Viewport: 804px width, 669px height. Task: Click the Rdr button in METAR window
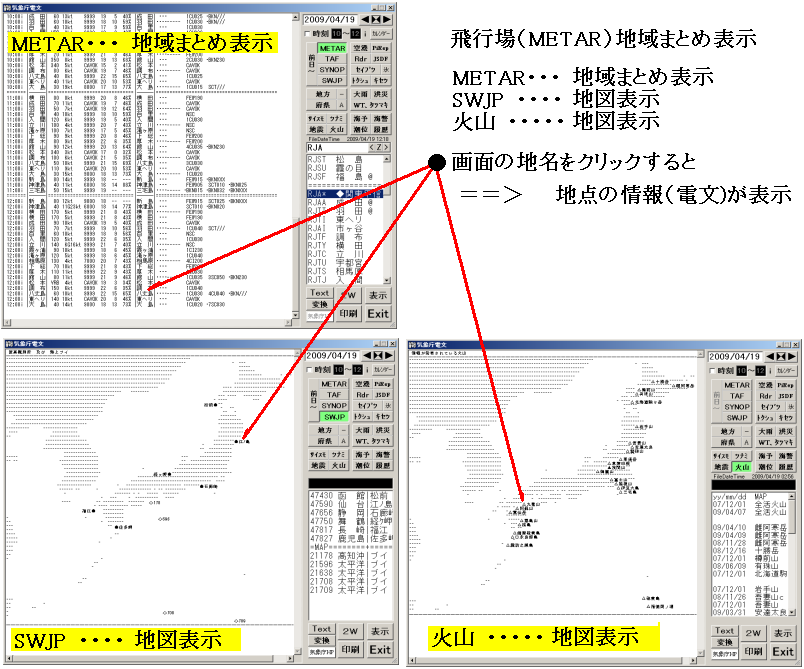(x=360, y=59)
